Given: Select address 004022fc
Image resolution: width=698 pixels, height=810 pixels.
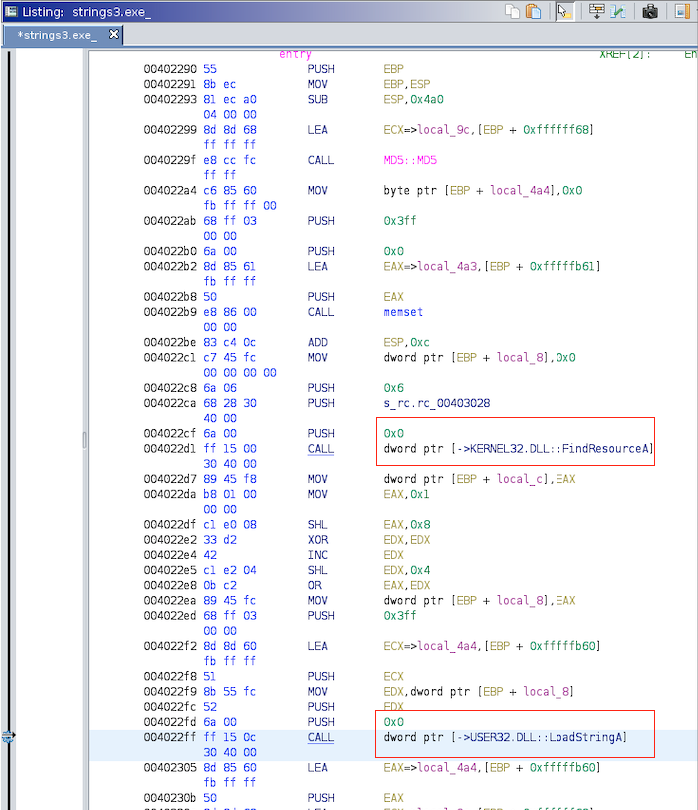Looking at the screenshot, I should click(170, 707).
